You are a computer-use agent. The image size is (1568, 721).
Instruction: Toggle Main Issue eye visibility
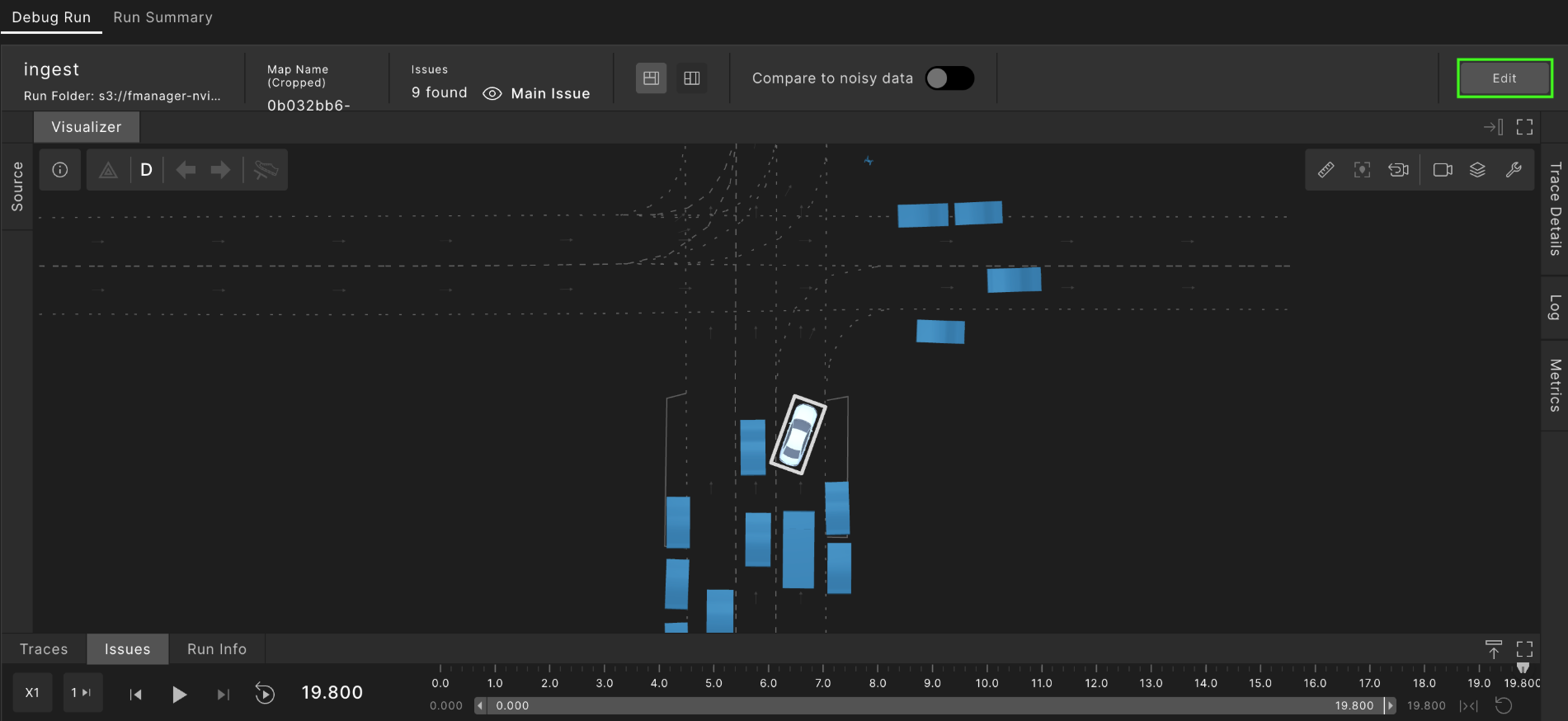[492, 94]
